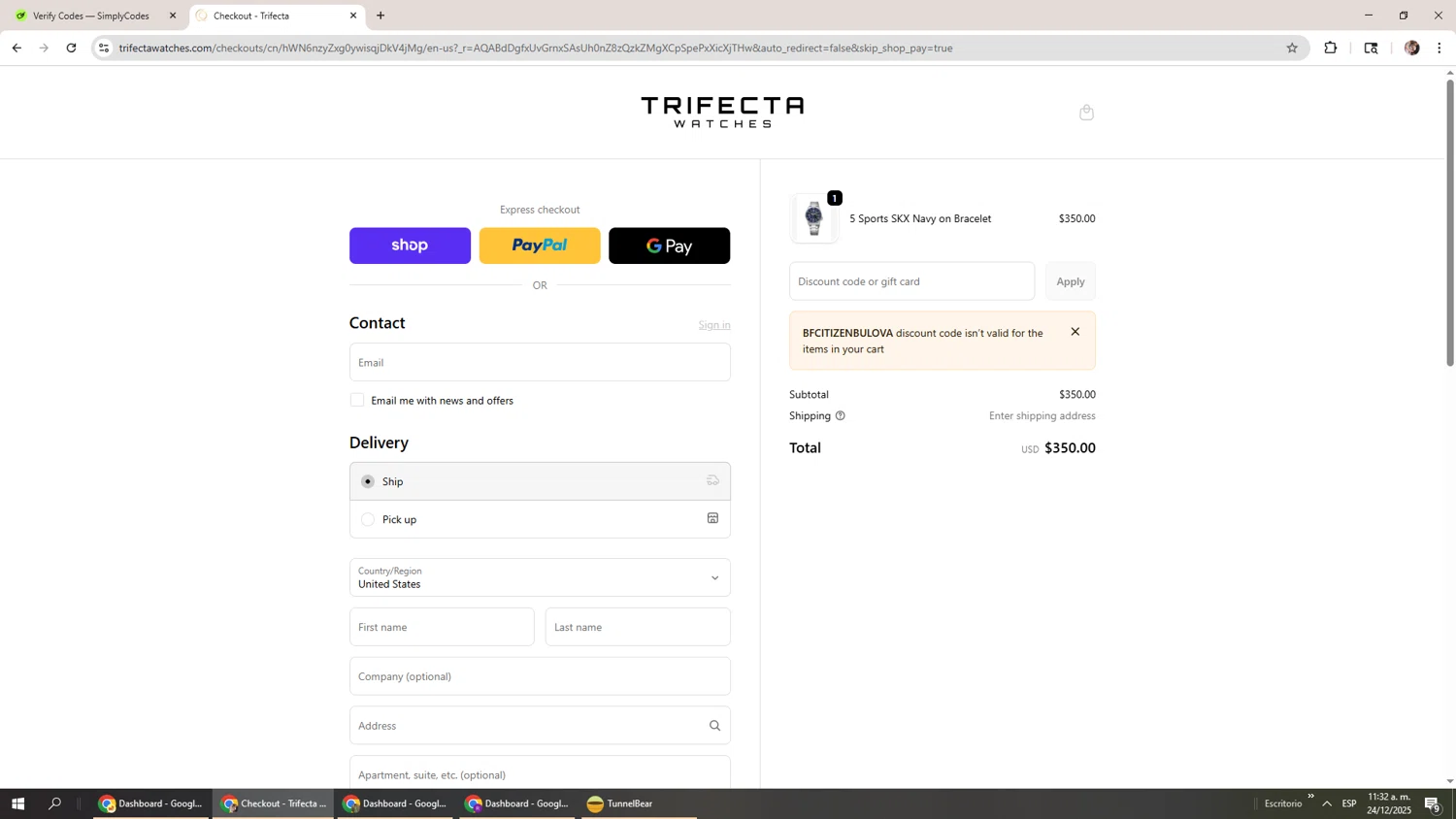Click the shipping info help icon
Viewport: 1456px width, 819px height.
tap(840, 415)
